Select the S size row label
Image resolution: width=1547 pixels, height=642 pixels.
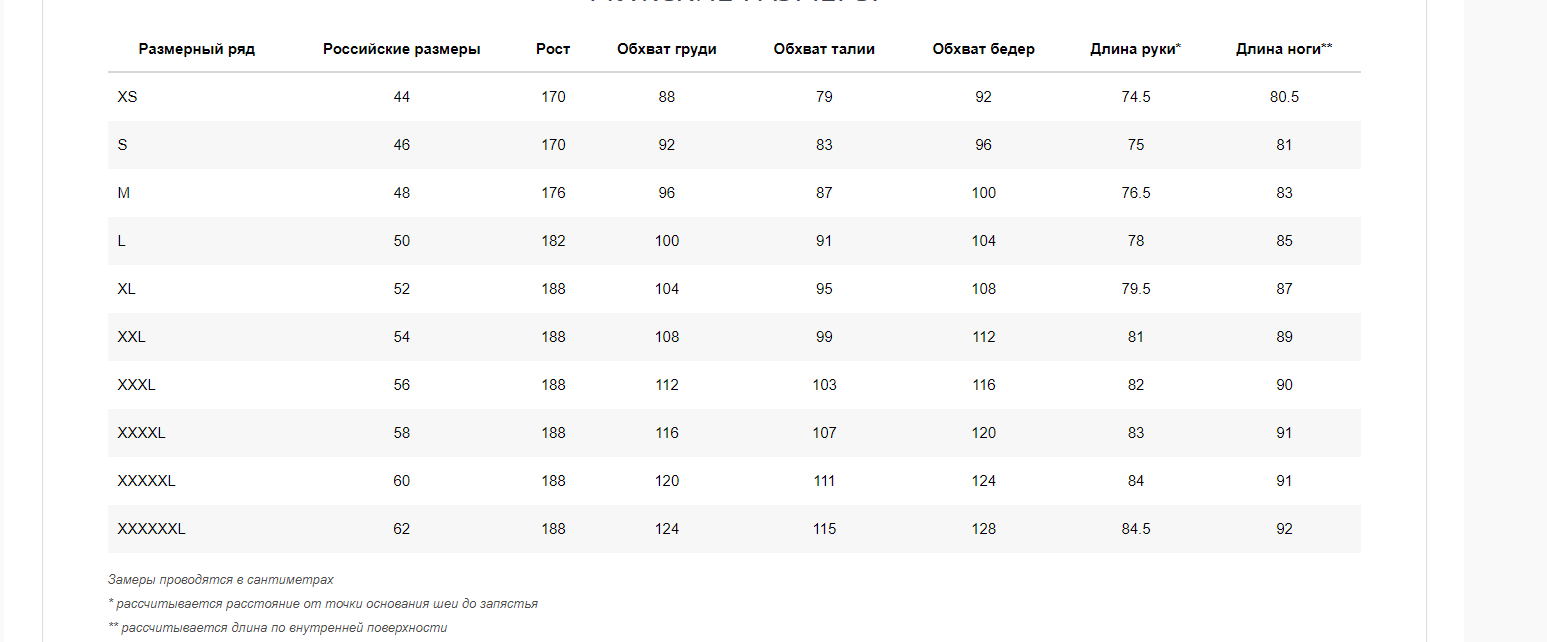click(x=123, y=145)
